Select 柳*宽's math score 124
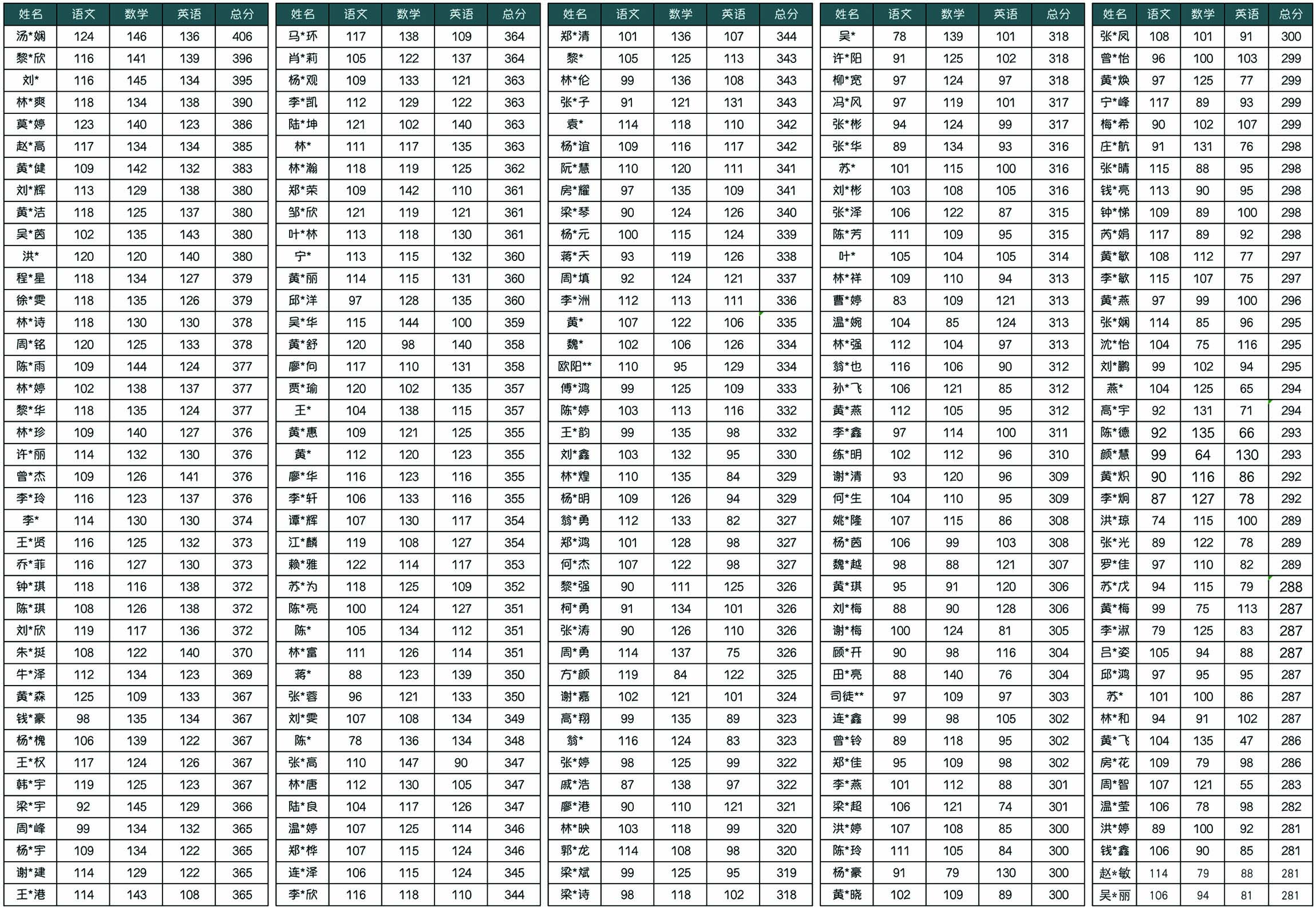1316x907 pixels. tap(953, 81)
